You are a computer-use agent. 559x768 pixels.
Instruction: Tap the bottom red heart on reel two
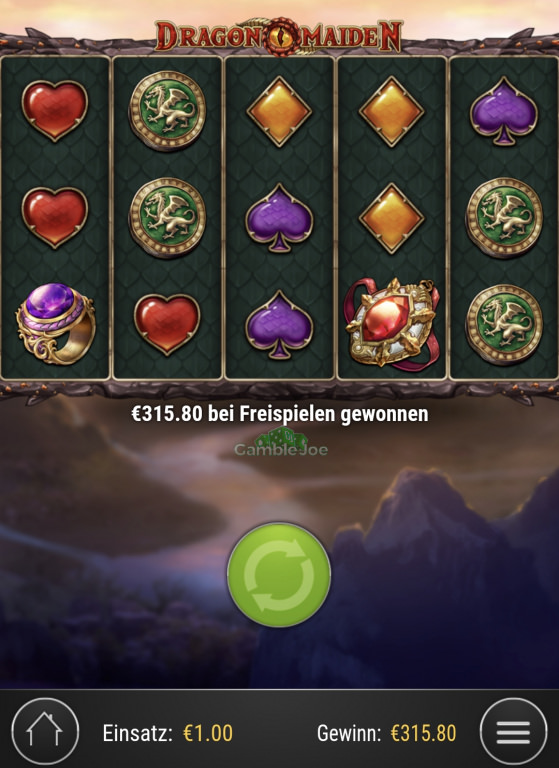pyautogui.click(x=167, y=324)
